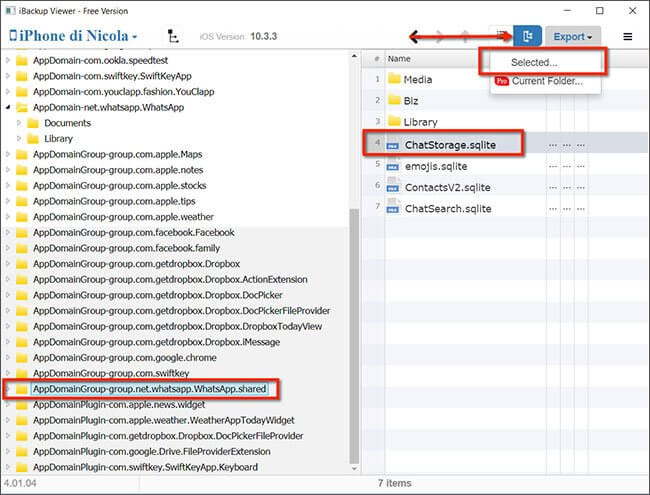The width and height of the screenshot is (650, 495).
Task: Open the iPhone di Nicola device dropdown
Action: [73, 36]
